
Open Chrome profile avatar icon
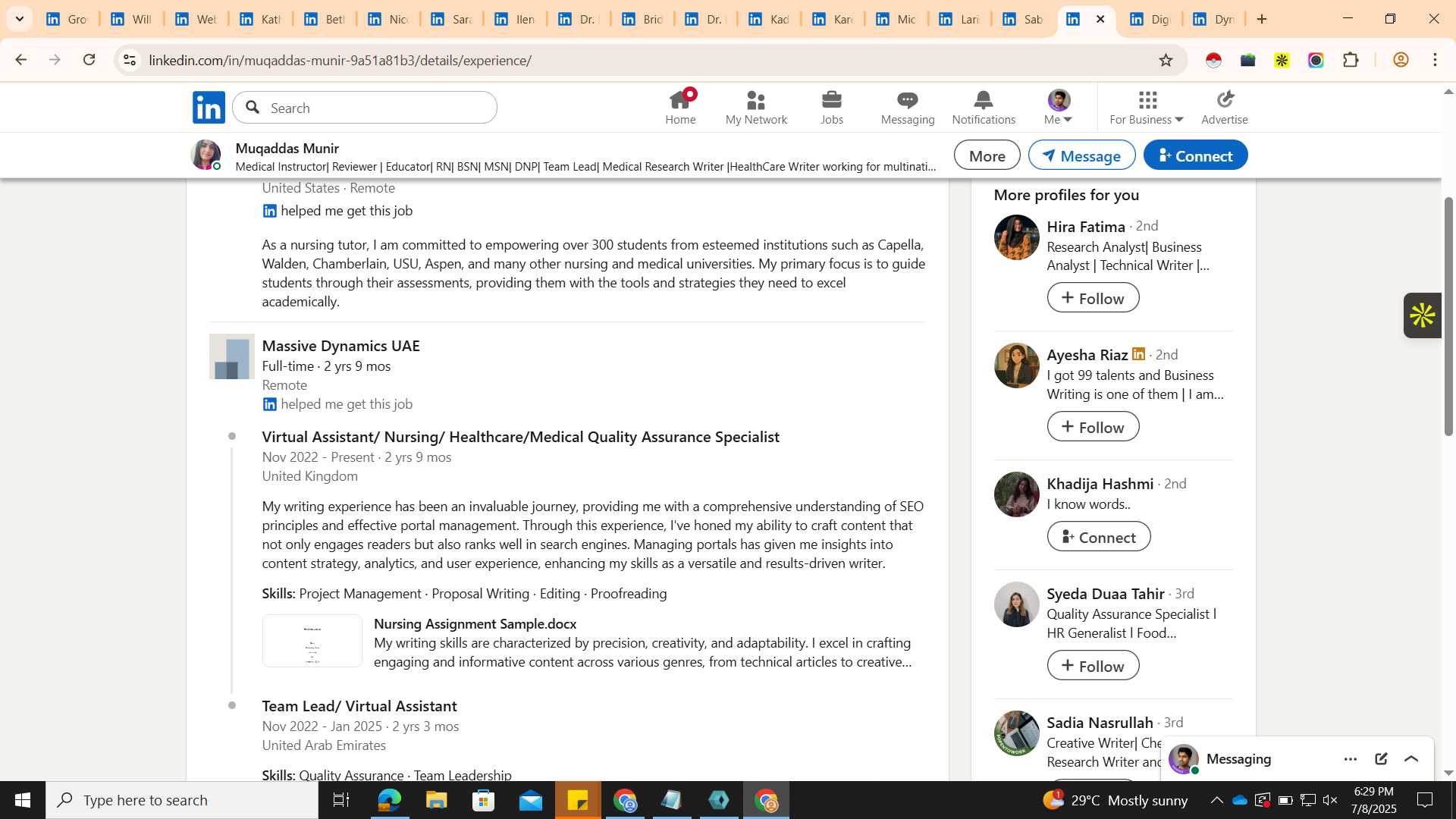click(x=1401, y=60)
